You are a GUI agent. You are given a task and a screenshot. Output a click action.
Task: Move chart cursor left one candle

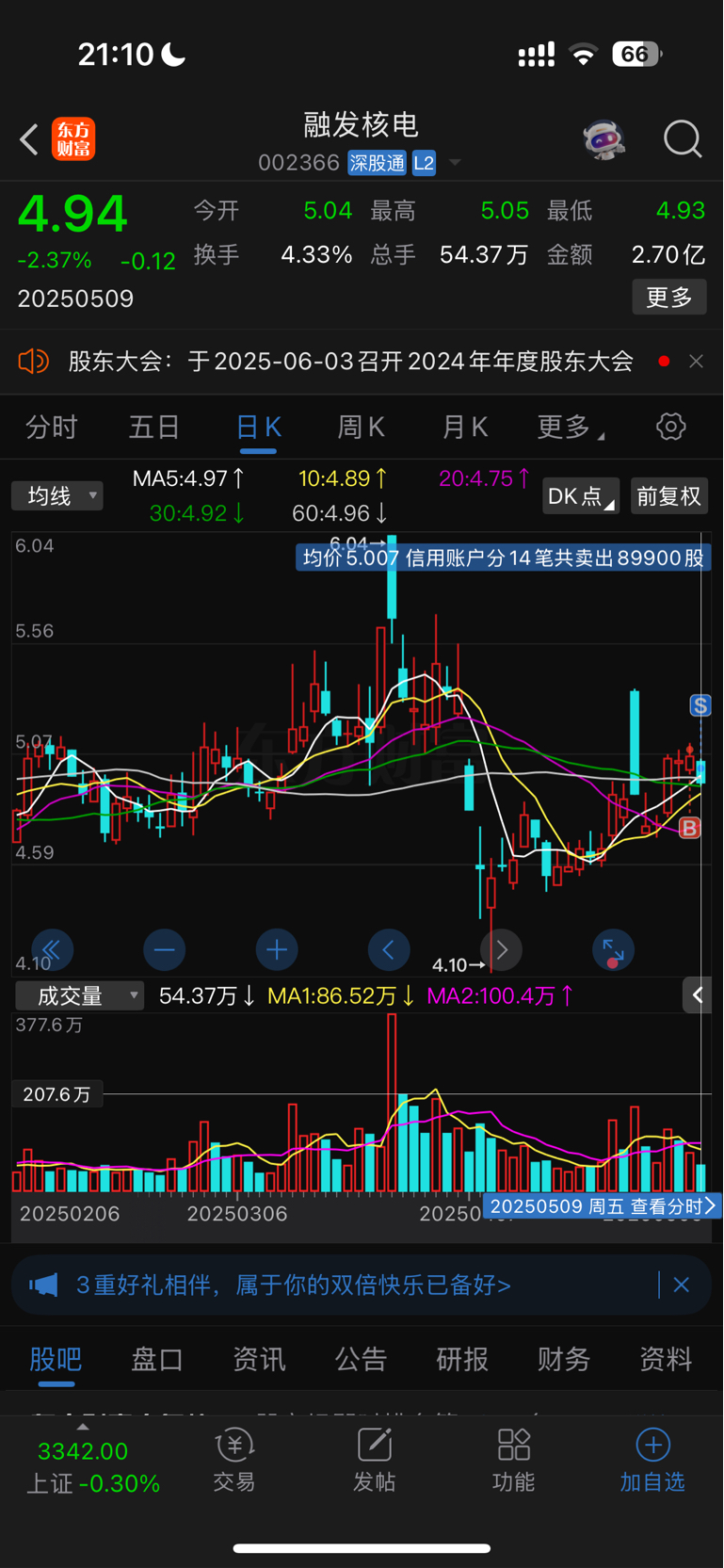click(389, 950)
